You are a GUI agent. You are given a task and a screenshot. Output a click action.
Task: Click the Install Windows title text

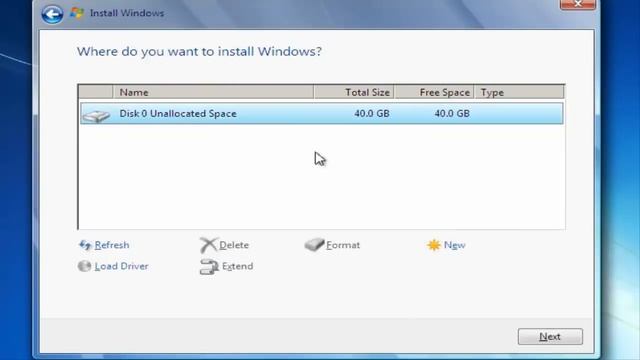[x=127, y=13]
